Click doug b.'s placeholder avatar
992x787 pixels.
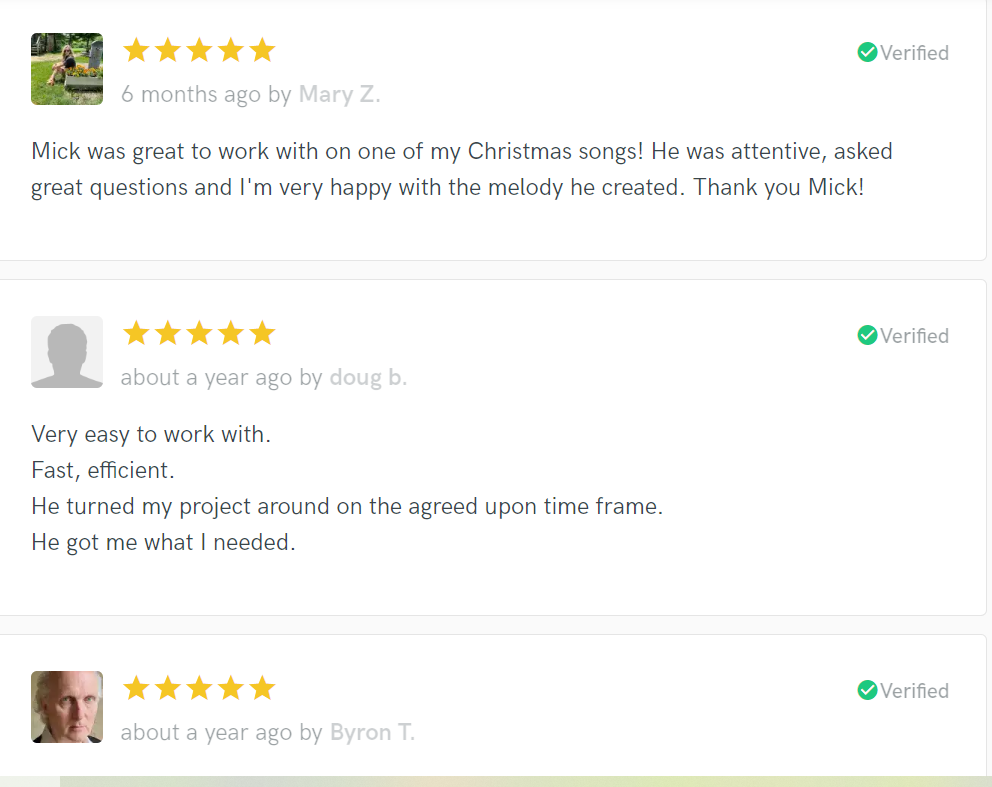tap(67, 352)
